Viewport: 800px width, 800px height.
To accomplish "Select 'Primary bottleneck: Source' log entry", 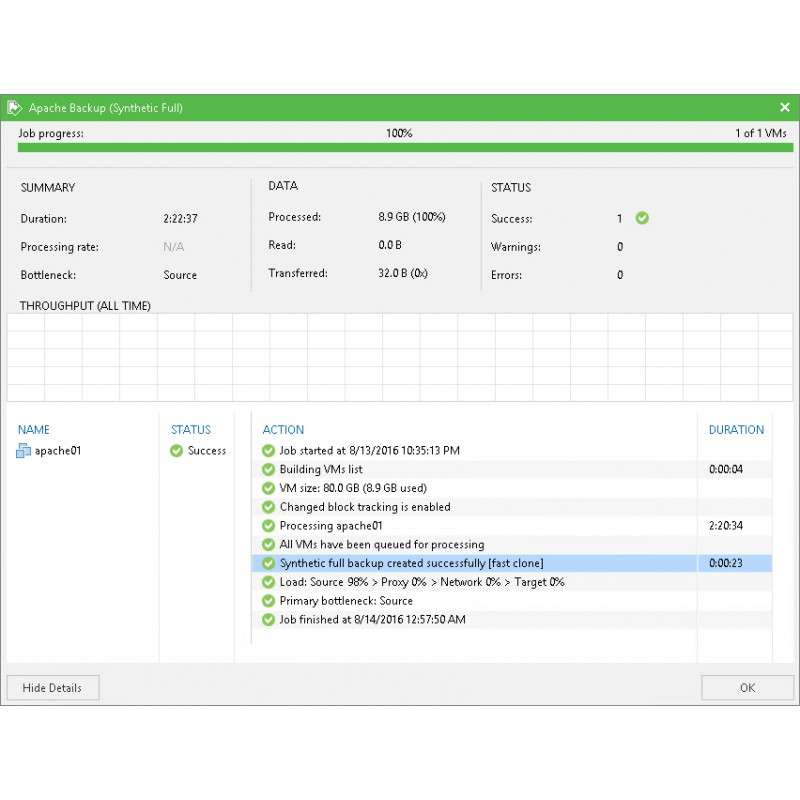I will point(512,601).
